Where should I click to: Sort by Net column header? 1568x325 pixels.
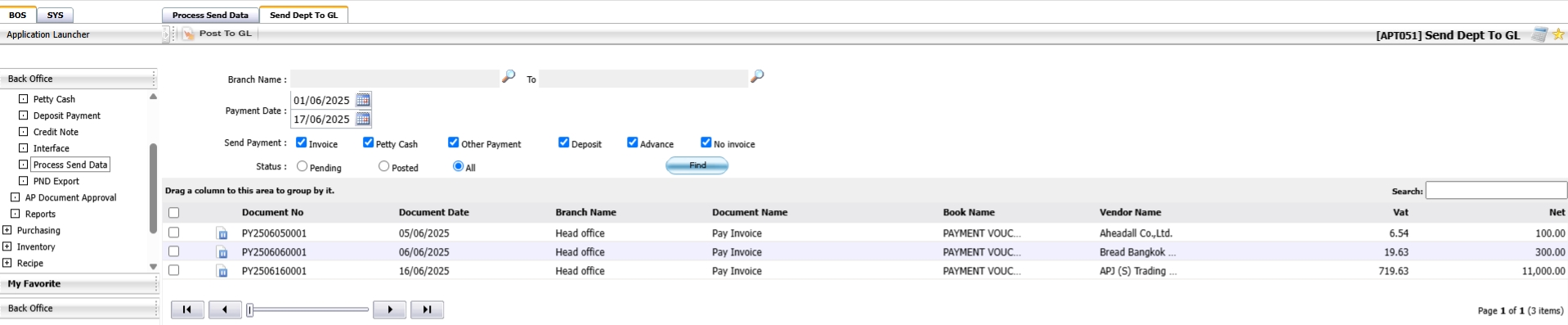1557,212
